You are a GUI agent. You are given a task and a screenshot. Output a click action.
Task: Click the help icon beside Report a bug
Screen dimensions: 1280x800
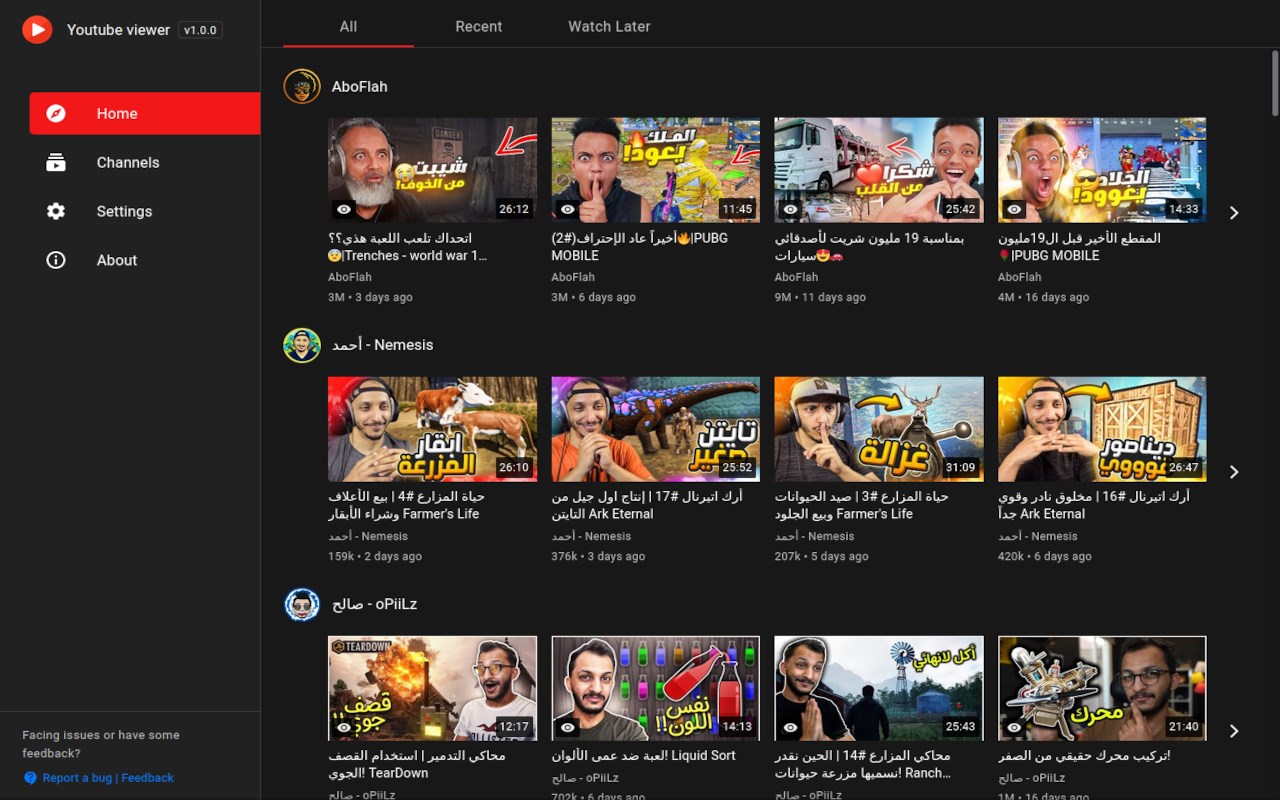pos(30,778)
